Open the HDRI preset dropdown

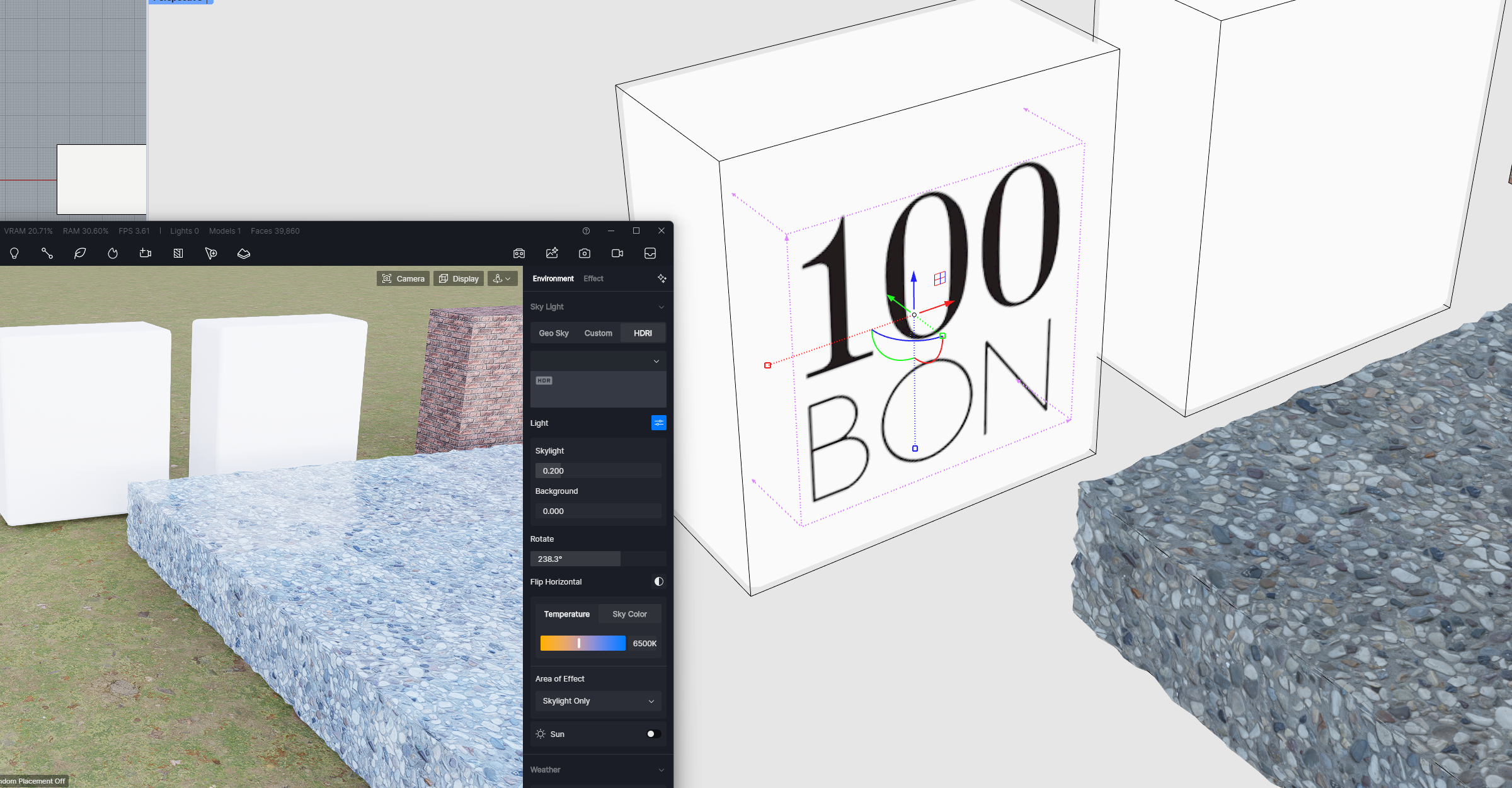coord(598,361)
